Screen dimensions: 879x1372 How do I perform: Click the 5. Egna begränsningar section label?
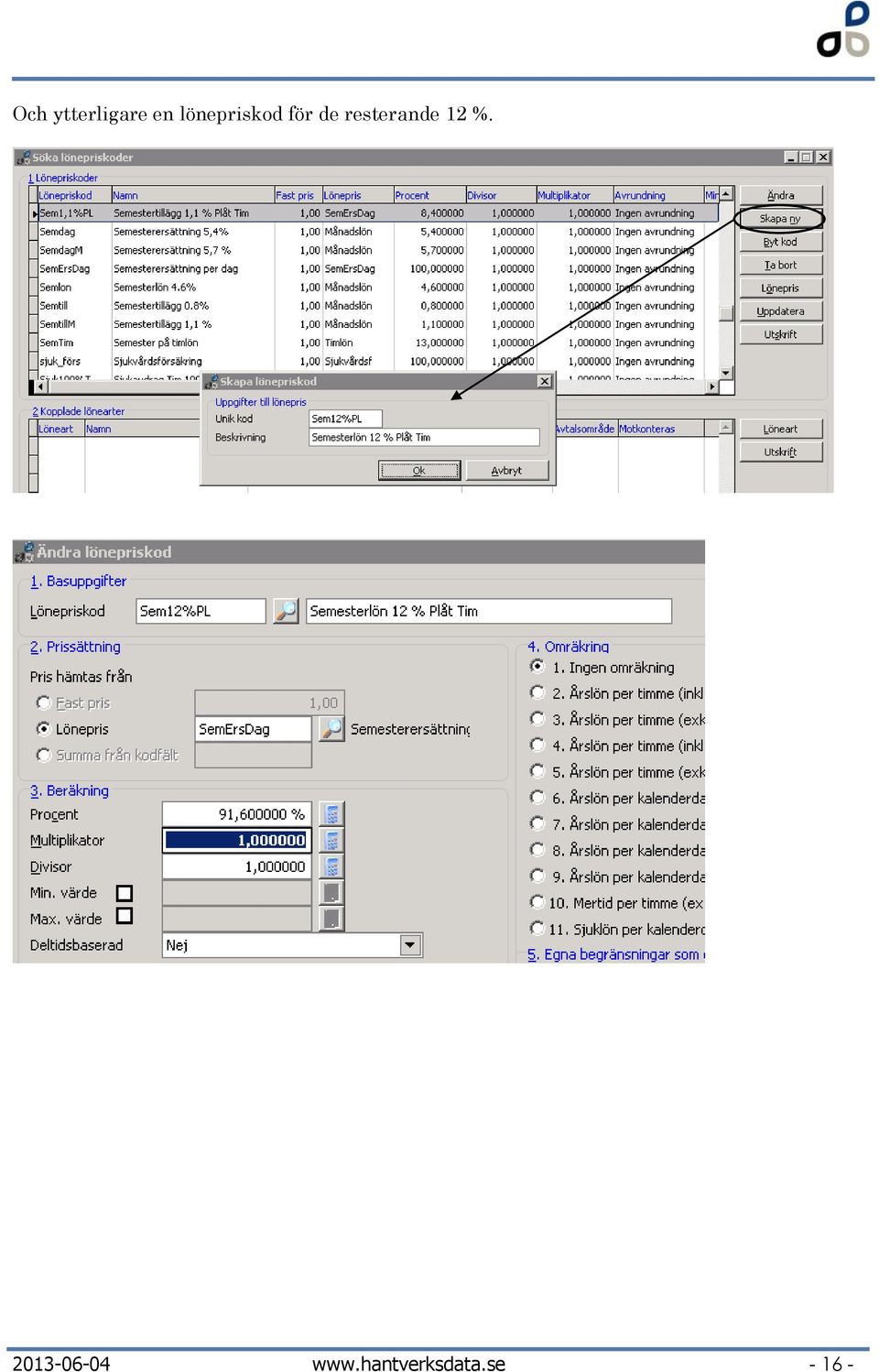[615, 954]
